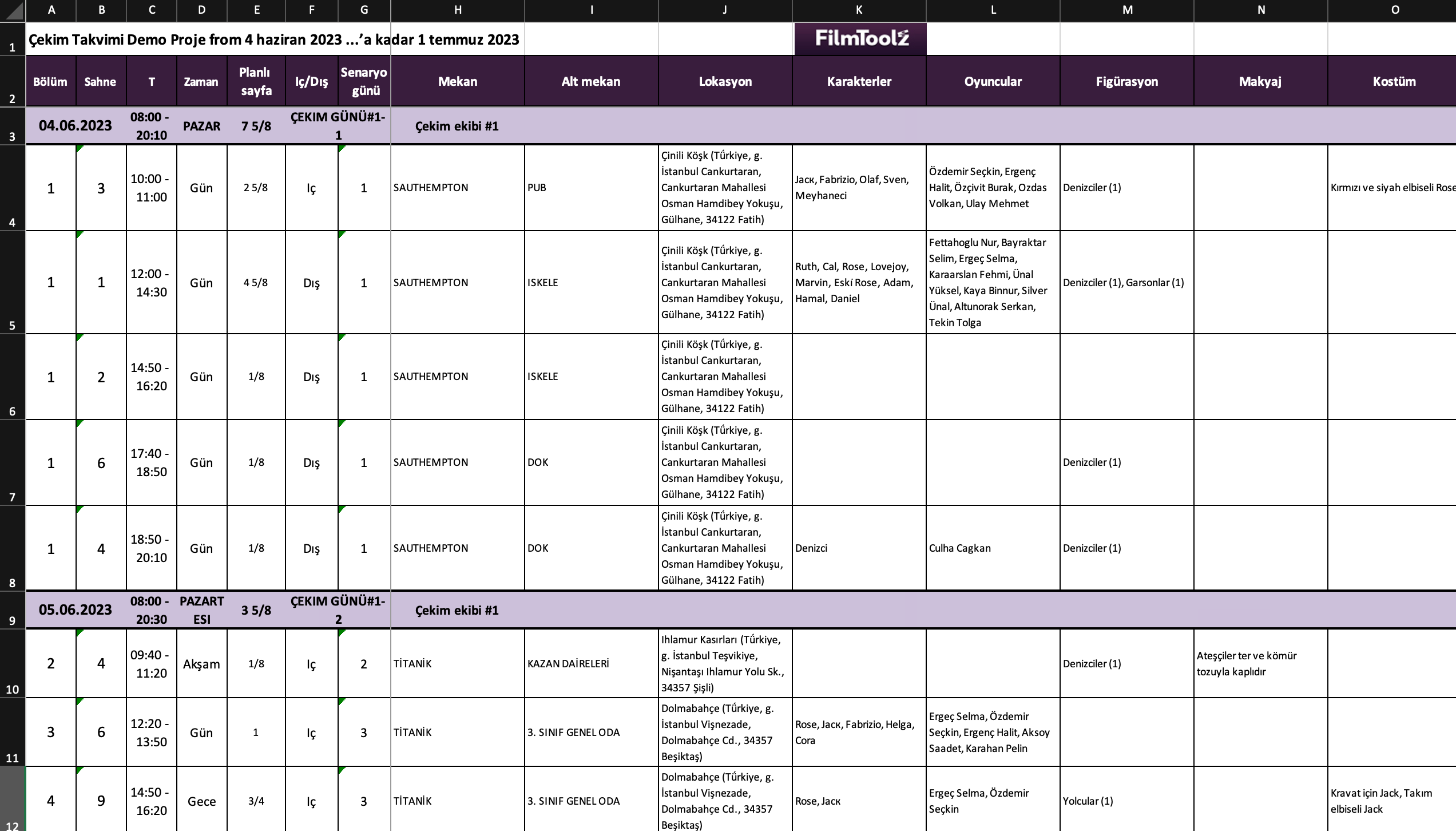Viewport: 1456px width, 831px height.
Task: Click "ISKELE" sub-location in row 5
Action: [x=591, y=283]
